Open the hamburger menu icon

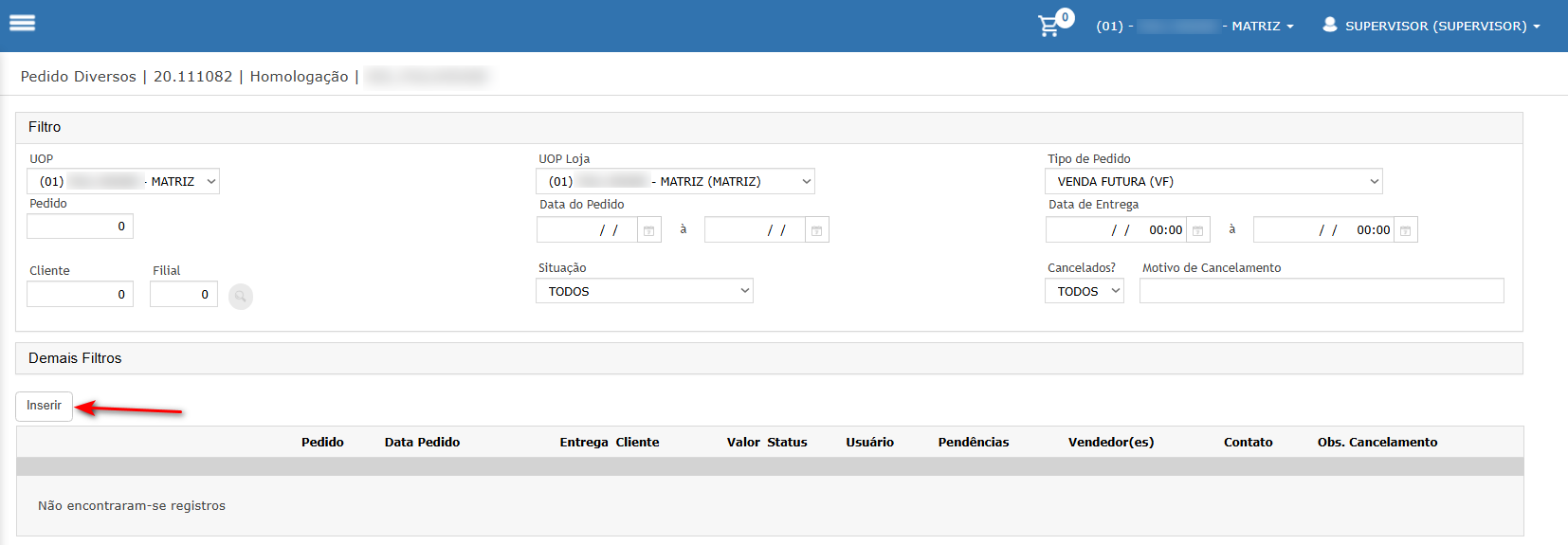(x=22, y=23)
